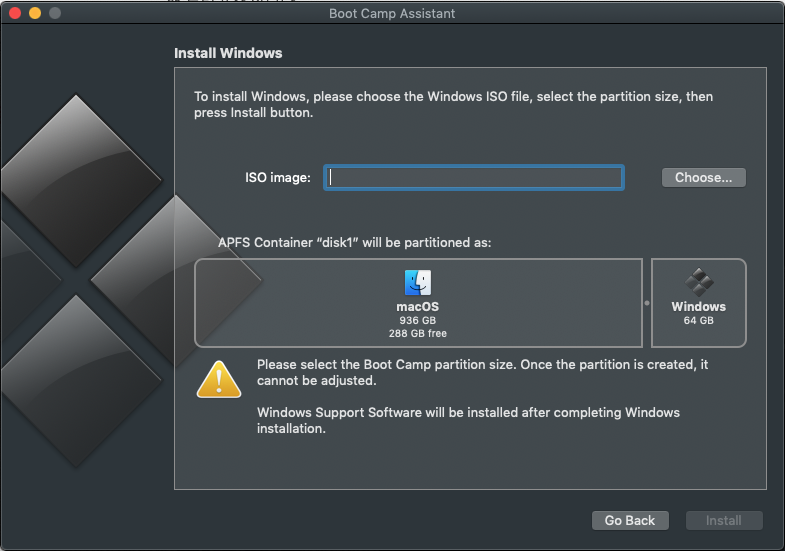Click the "936 GB" macOS size text

tap(418, 320)
